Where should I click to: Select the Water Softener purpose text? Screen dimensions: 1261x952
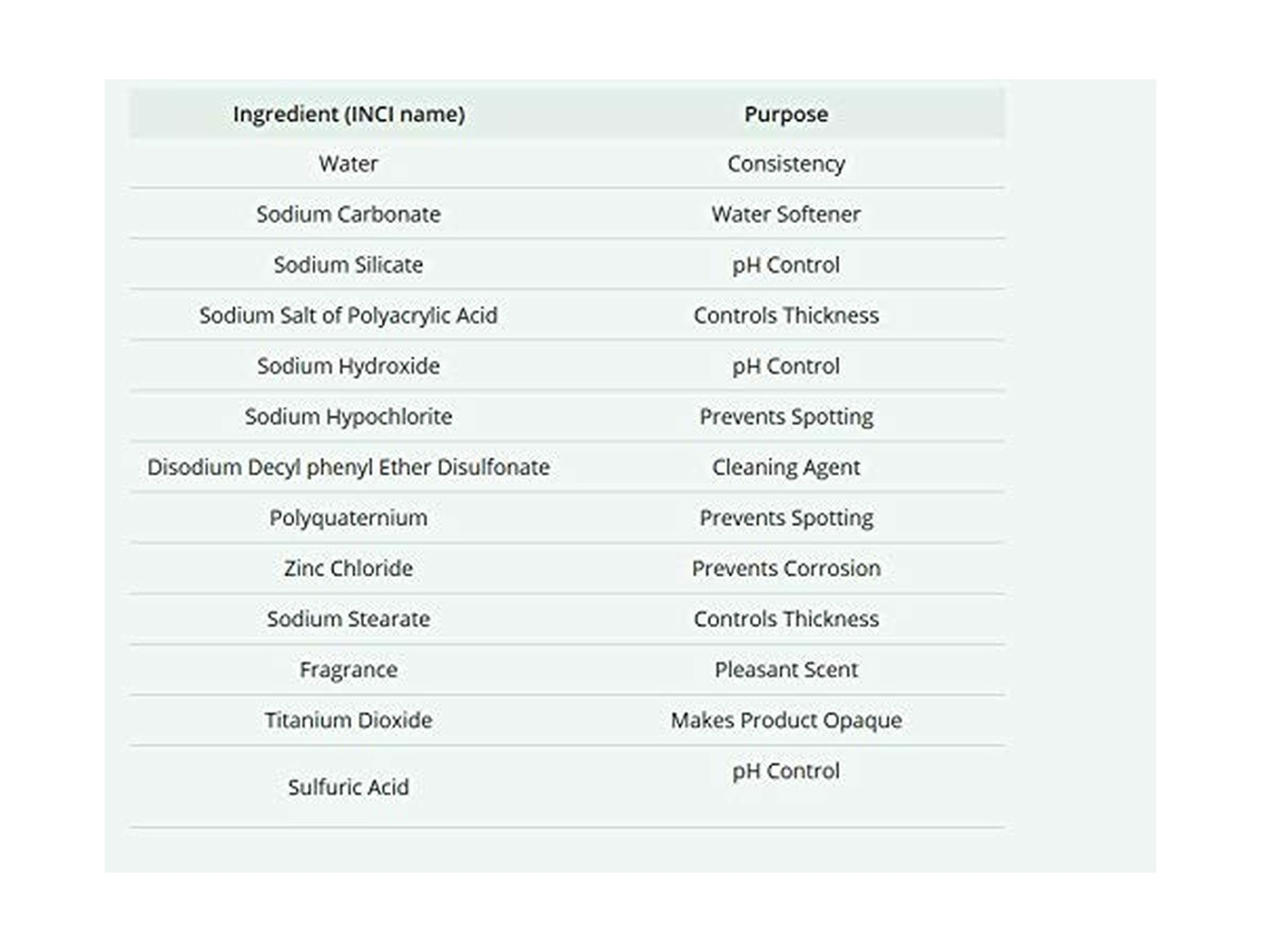tap(786, 214)
